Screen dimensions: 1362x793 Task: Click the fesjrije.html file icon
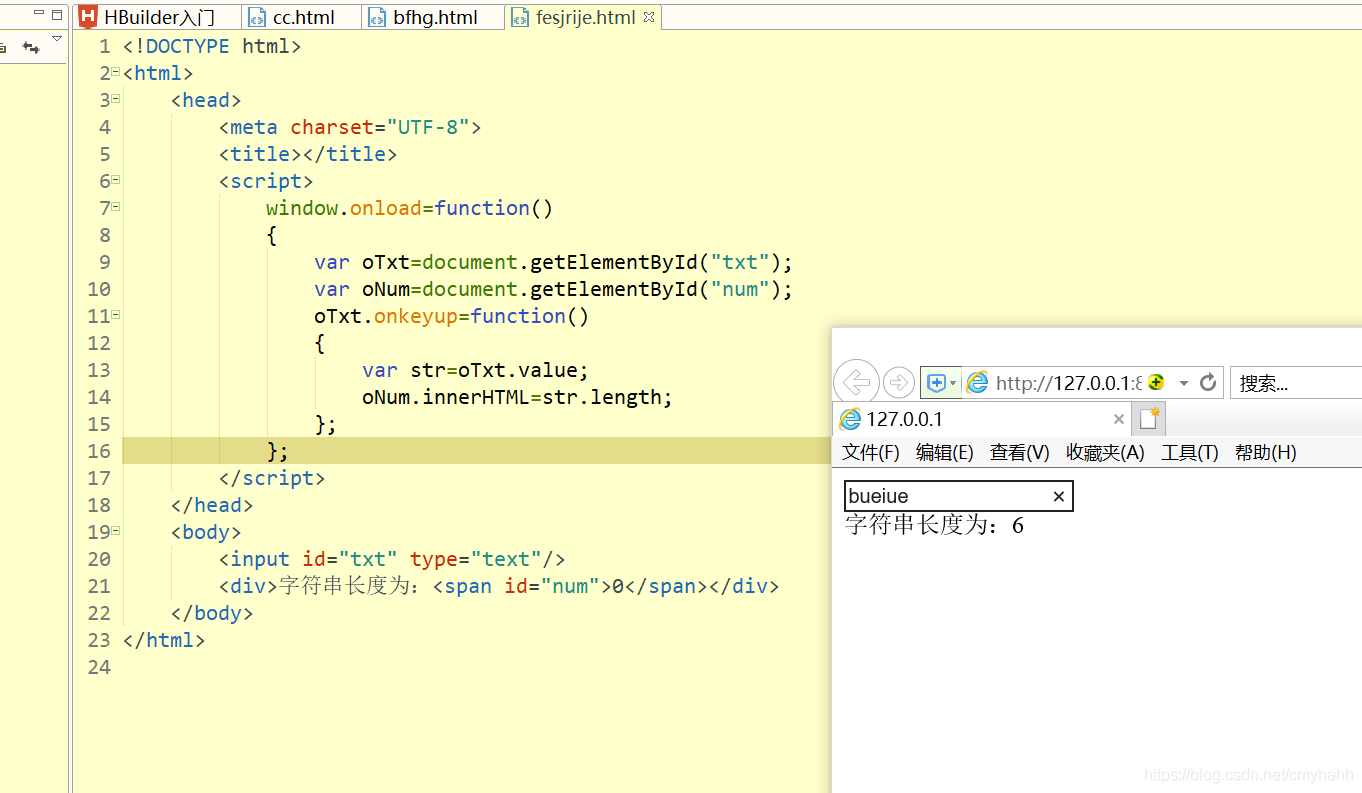click(520, 17)
